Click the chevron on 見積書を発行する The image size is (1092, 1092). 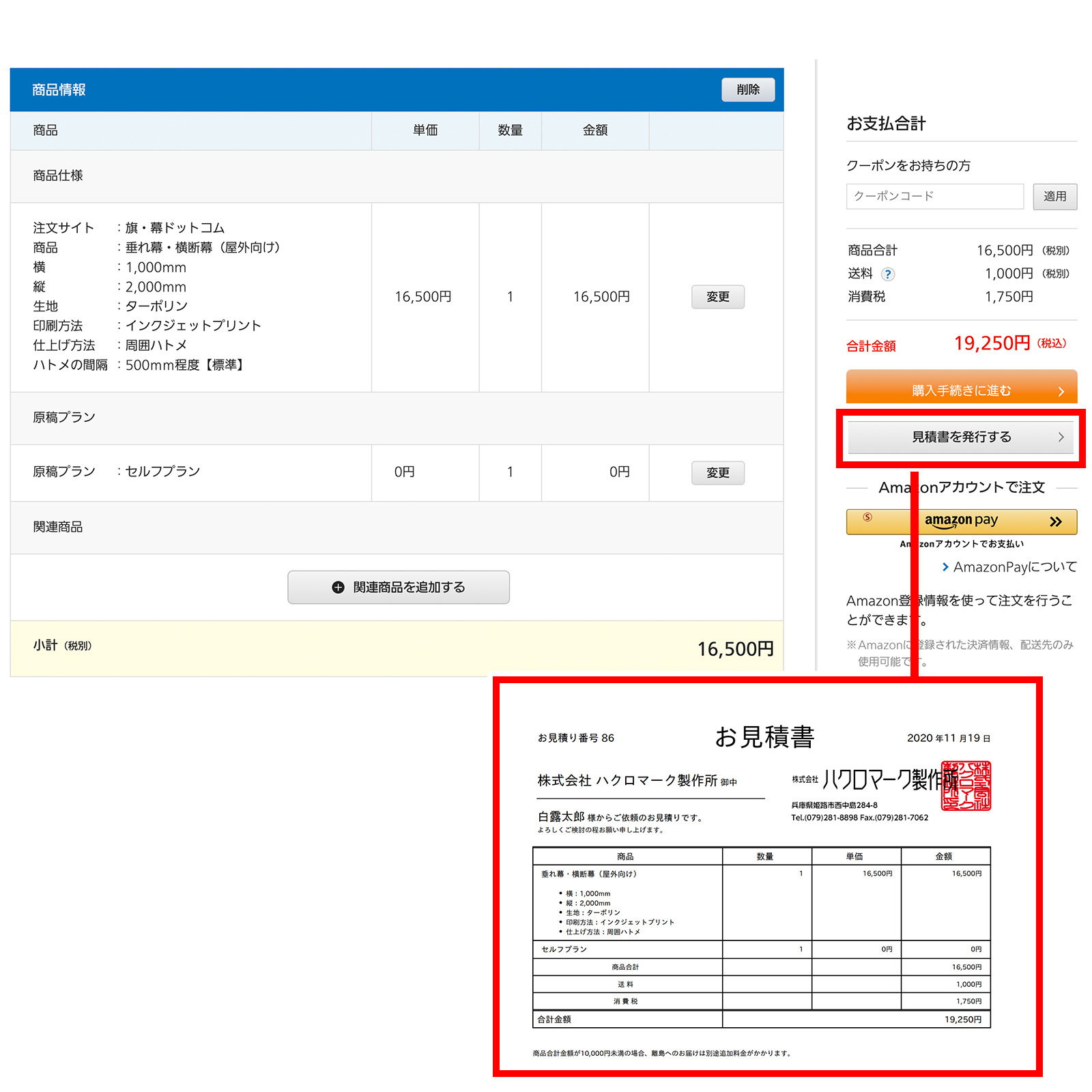(1061, 437)
